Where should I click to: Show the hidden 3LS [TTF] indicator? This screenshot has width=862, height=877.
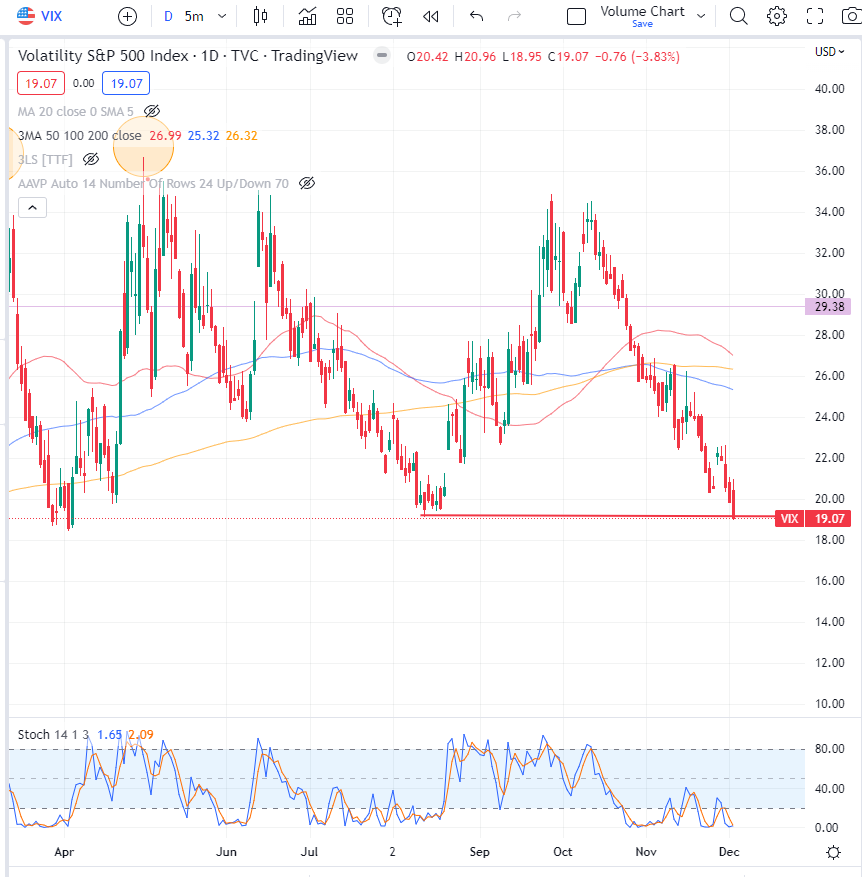pos(91,159)
